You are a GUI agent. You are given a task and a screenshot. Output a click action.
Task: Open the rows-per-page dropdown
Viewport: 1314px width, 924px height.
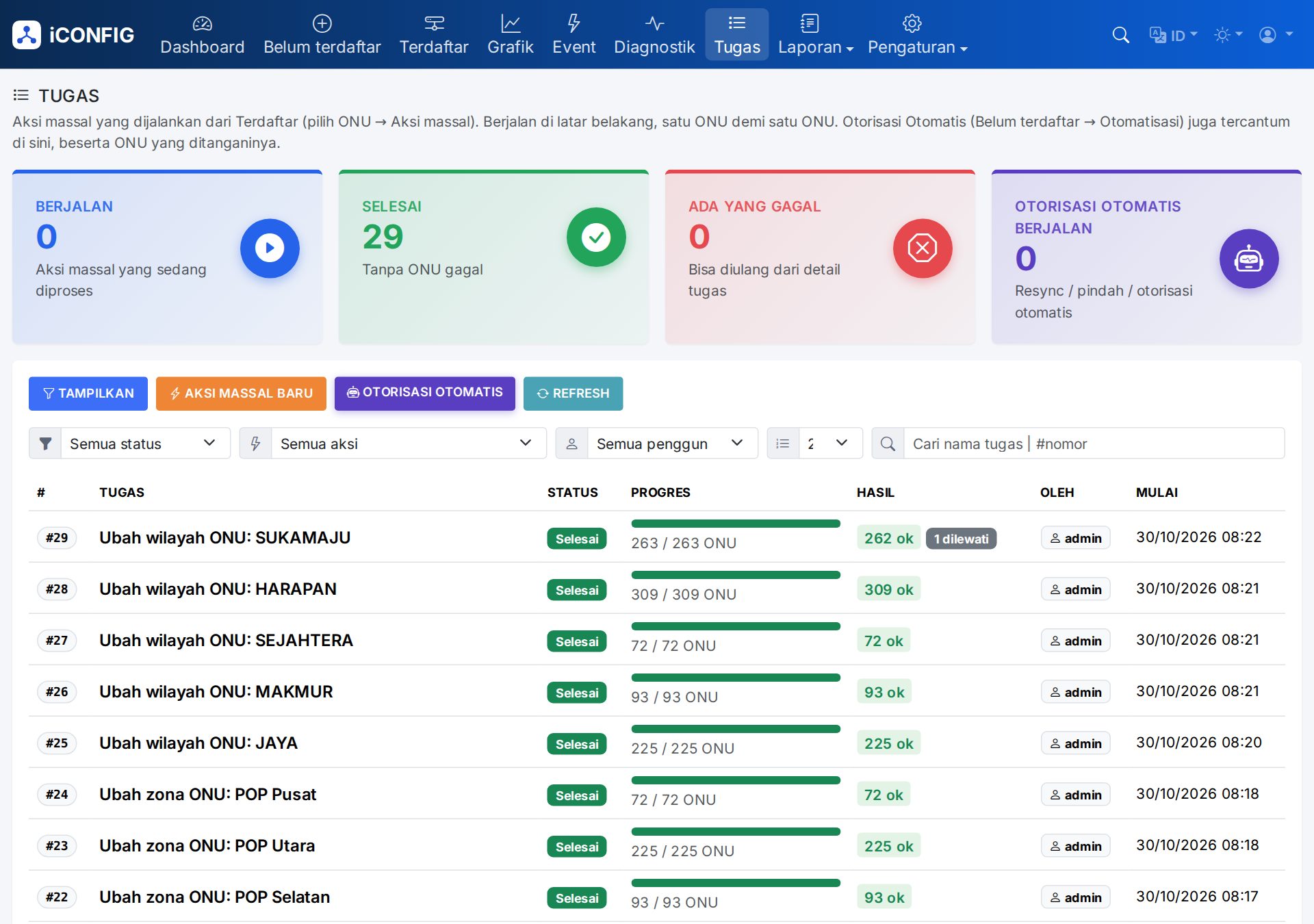[x=830, y=444]
